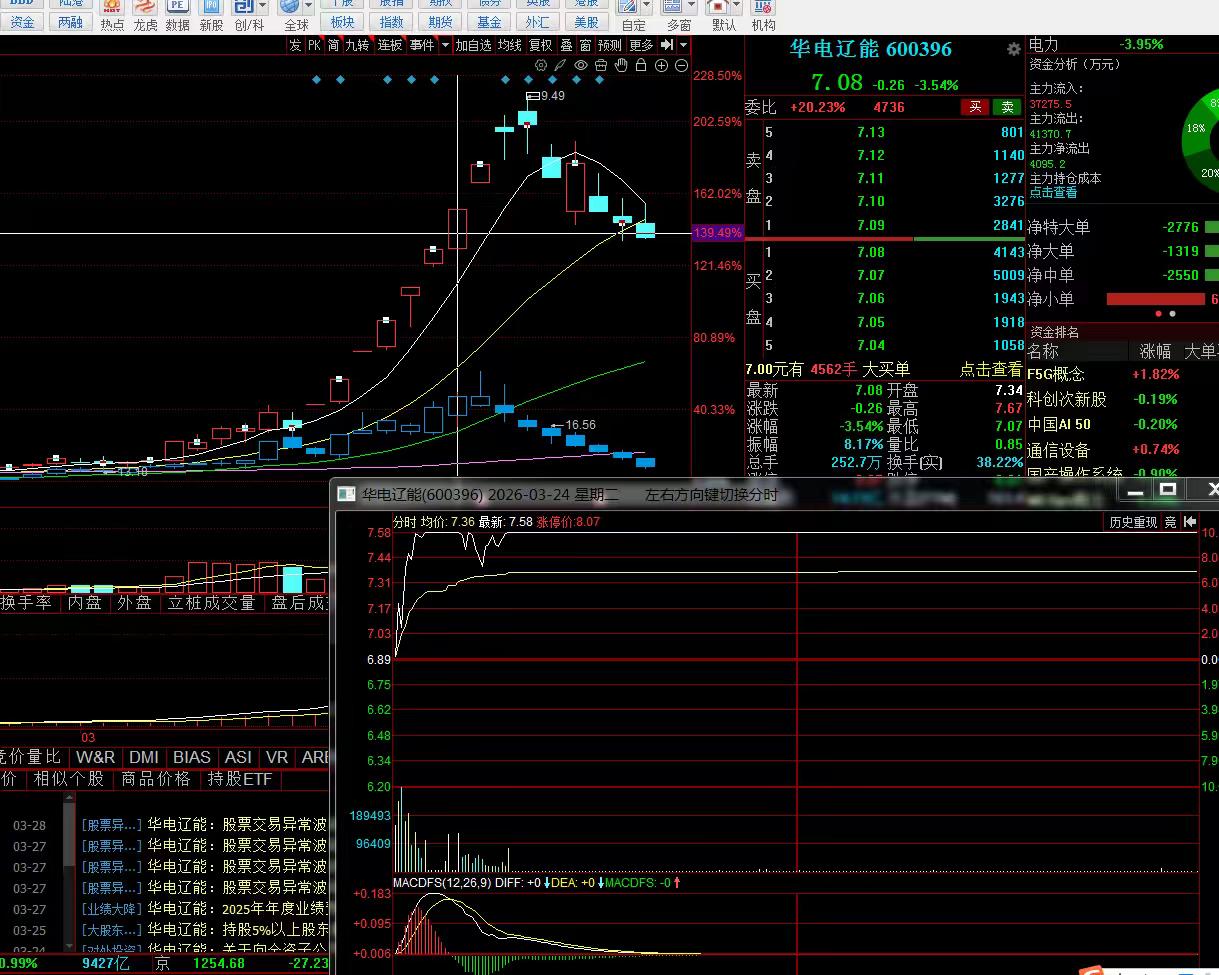This screenshot has width=1219, height=975.
Task: Select the hand pan tool icon
Action: [621, 65]
